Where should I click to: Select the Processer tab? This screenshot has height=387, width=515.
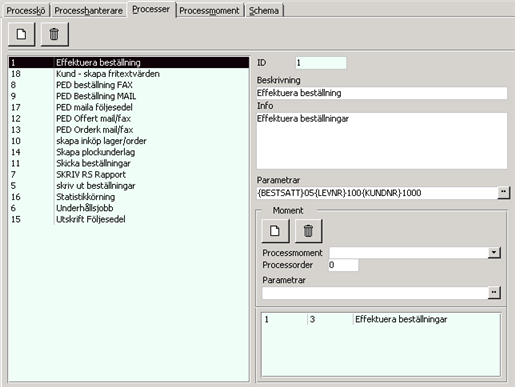pos(151,9)
